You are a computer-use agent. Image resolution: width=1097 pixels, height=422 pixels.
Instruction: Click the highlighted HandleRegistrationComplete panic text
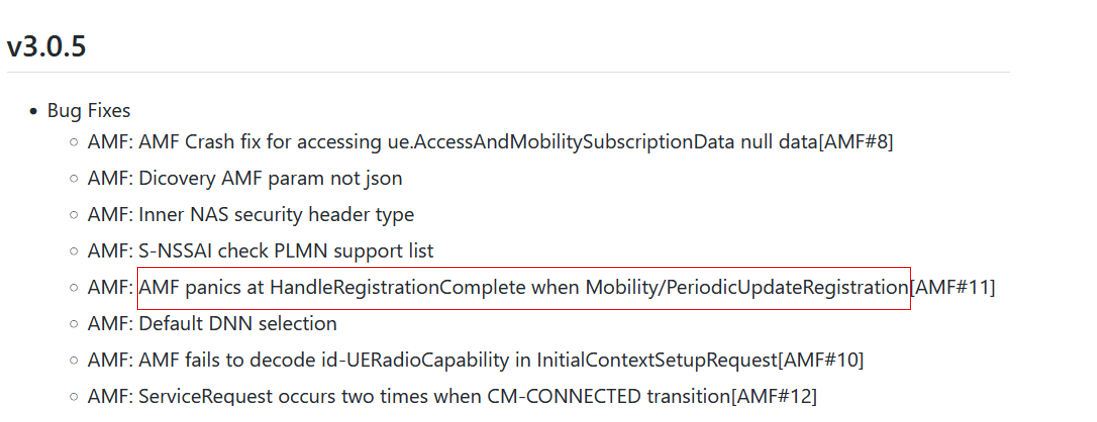coord(524,288)
